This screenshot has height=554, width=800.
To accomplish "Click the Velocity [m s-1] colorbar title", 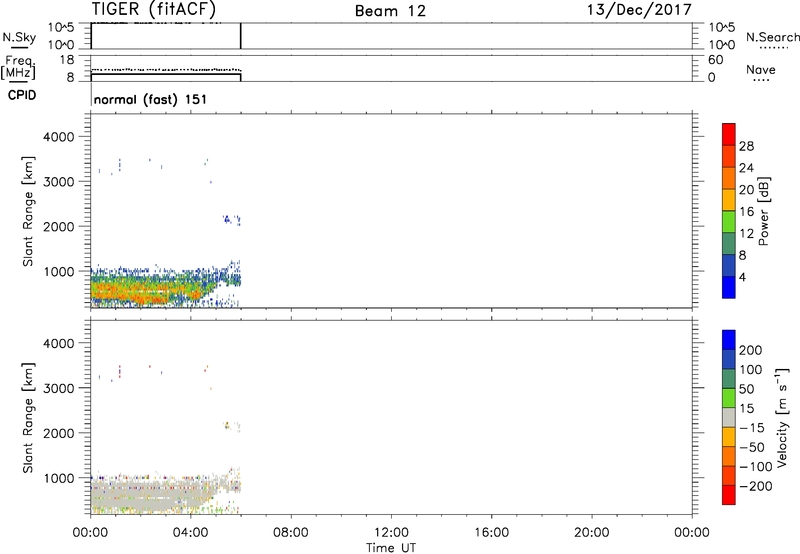I will [x=782, y=418].
